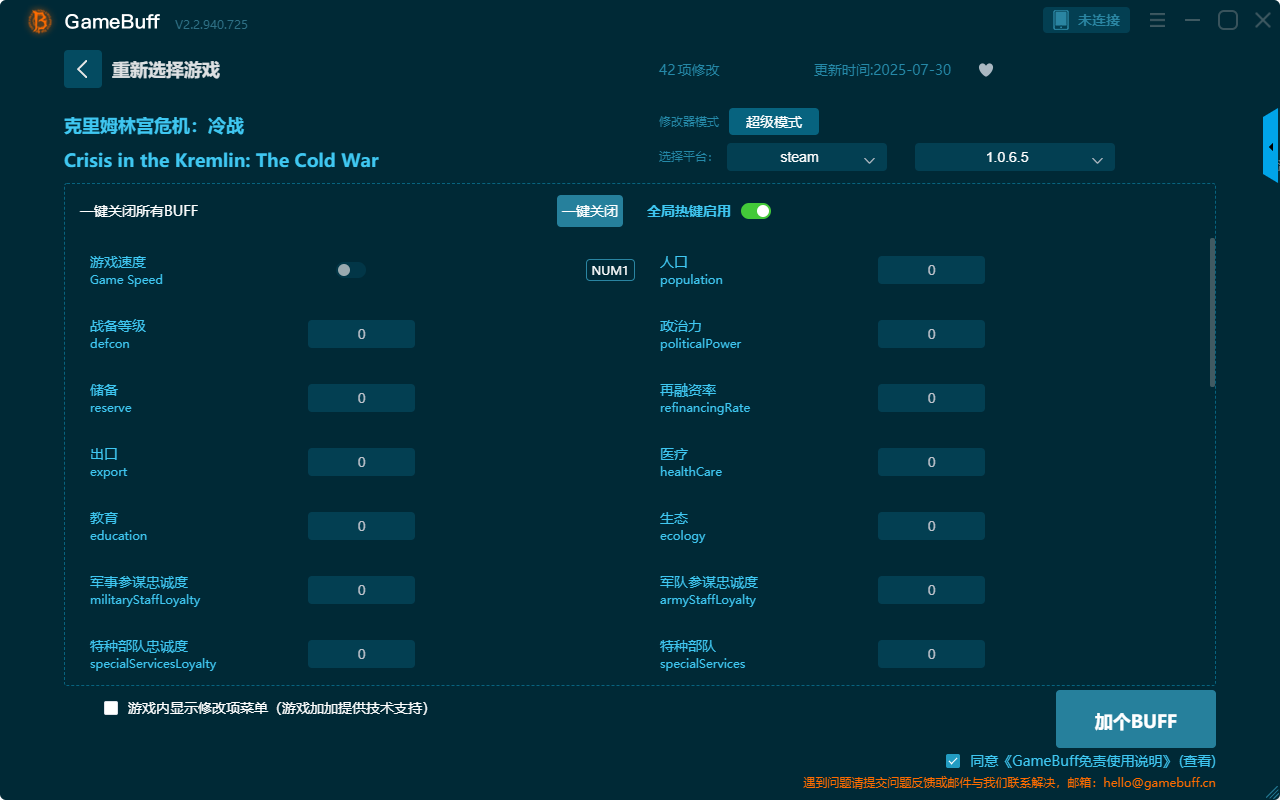Uncheck the GameBuff免责使用说明 agreement checkbox

(953, 761)
